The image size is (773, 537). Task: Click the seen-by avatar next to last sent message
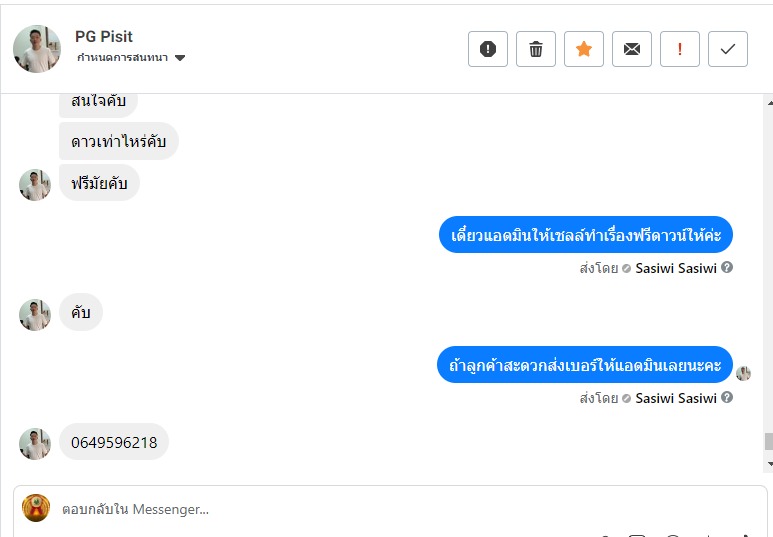743,373
